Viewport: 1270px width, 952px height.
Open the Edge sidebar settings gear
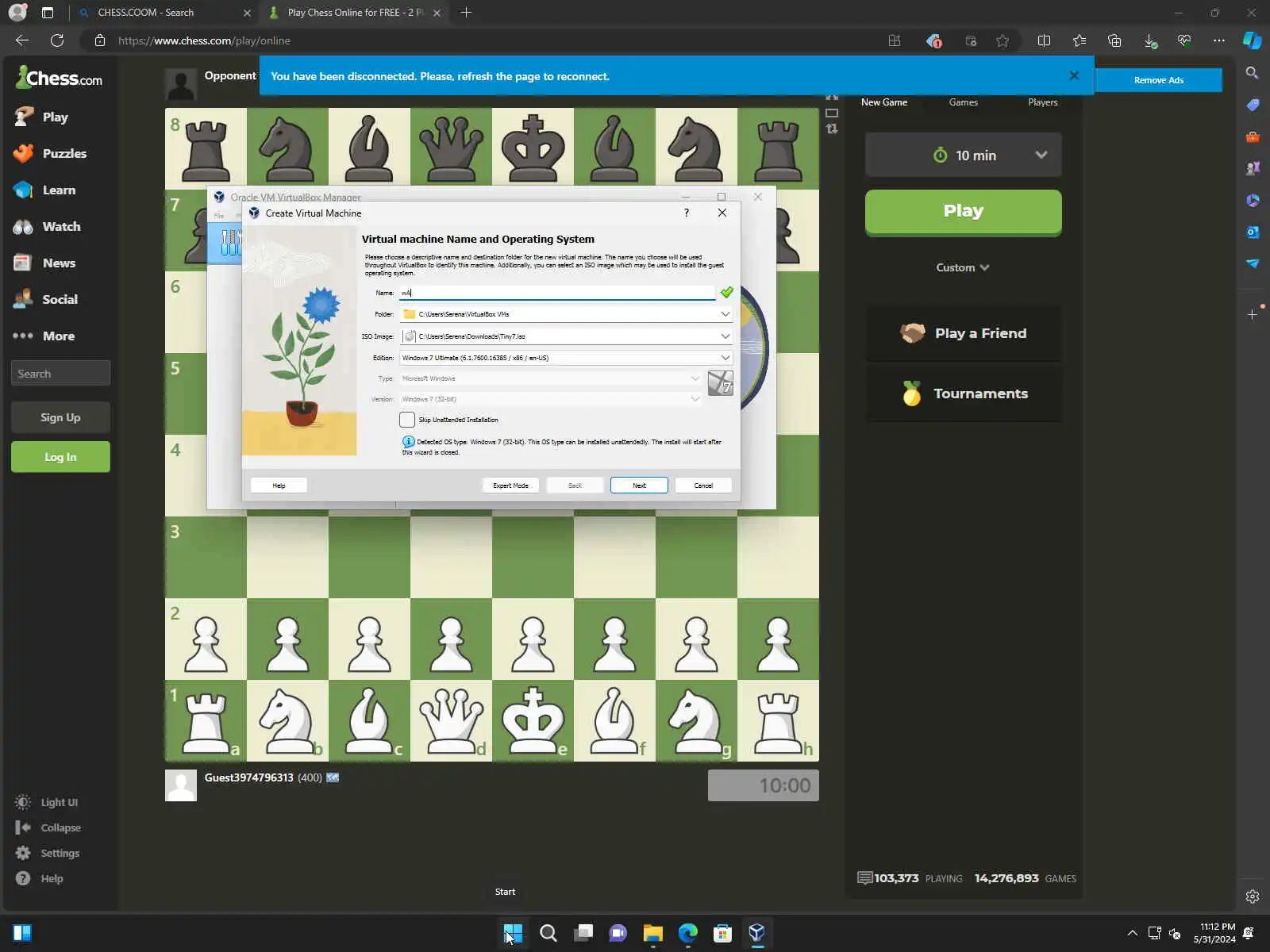[x=1253, y=896]
